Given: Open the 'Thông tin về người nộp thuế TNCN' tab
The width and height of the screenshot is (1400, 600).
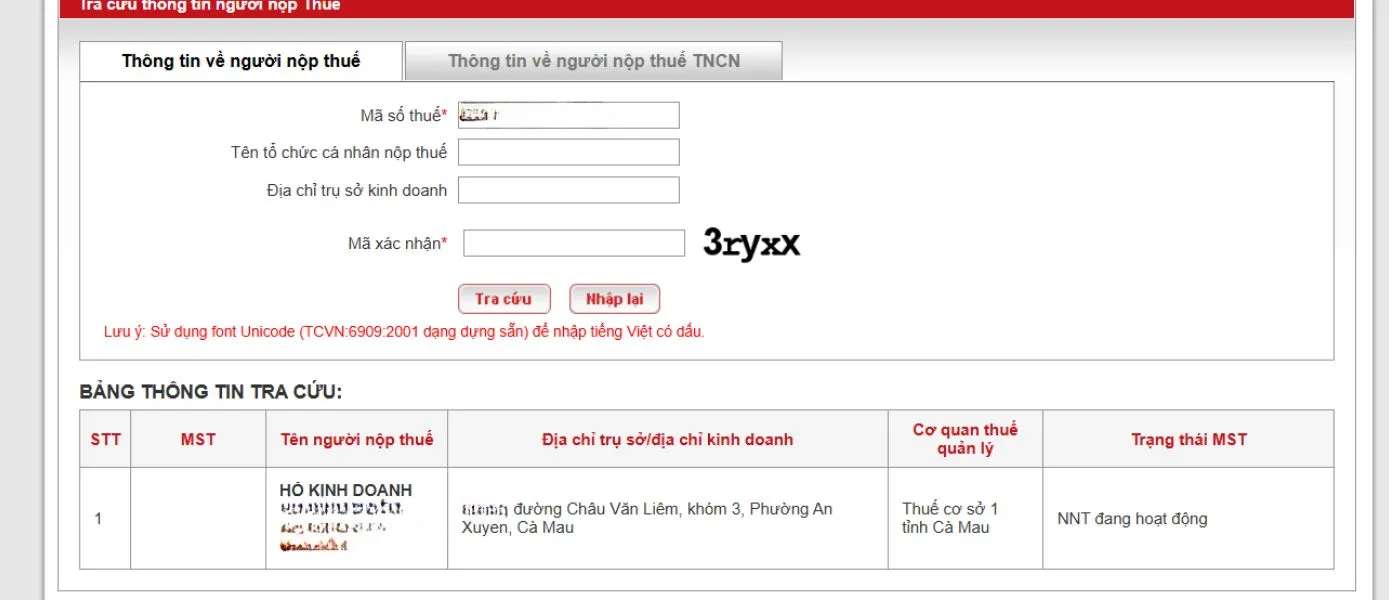Looking at the screenshot, I should (x=594, y=61).
